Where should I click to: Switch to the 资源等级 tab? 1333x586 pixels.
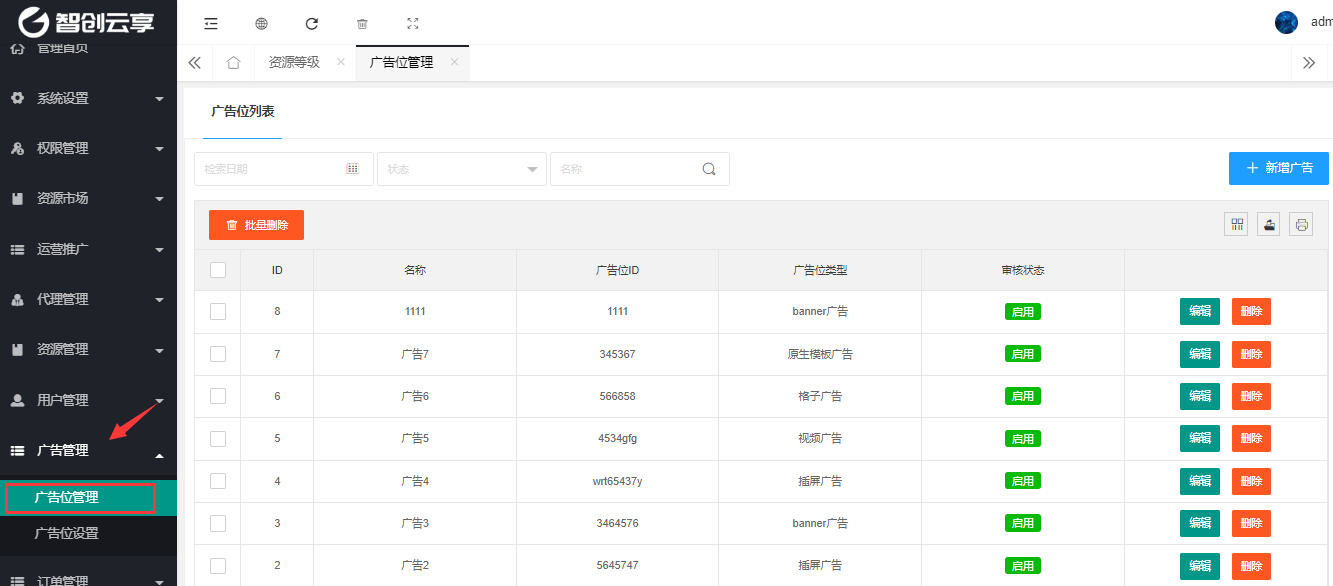point(294,62)
